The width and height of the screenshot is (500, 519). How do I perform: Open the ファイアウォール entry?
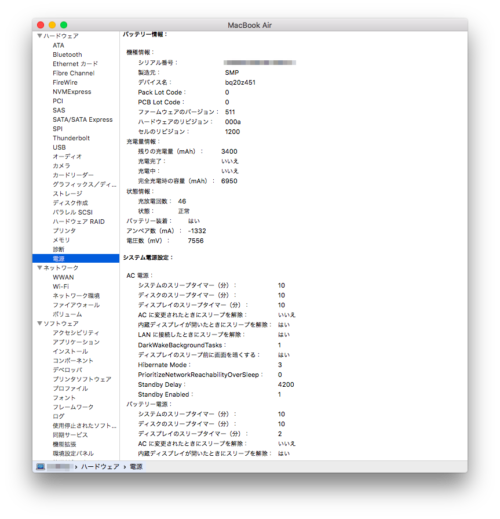click(x=76, y=305)
